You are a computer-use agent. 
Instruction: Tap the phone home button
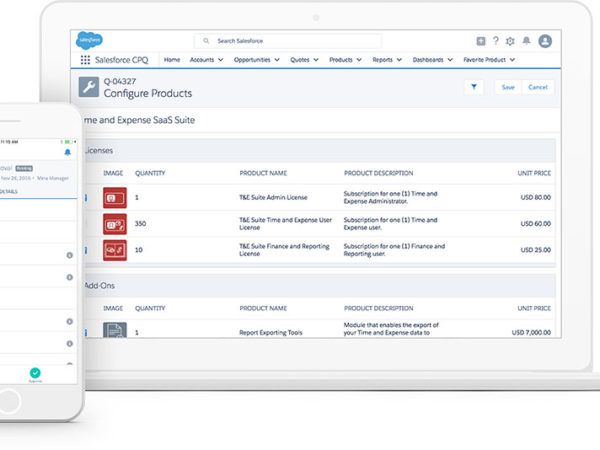click(8, 401)
